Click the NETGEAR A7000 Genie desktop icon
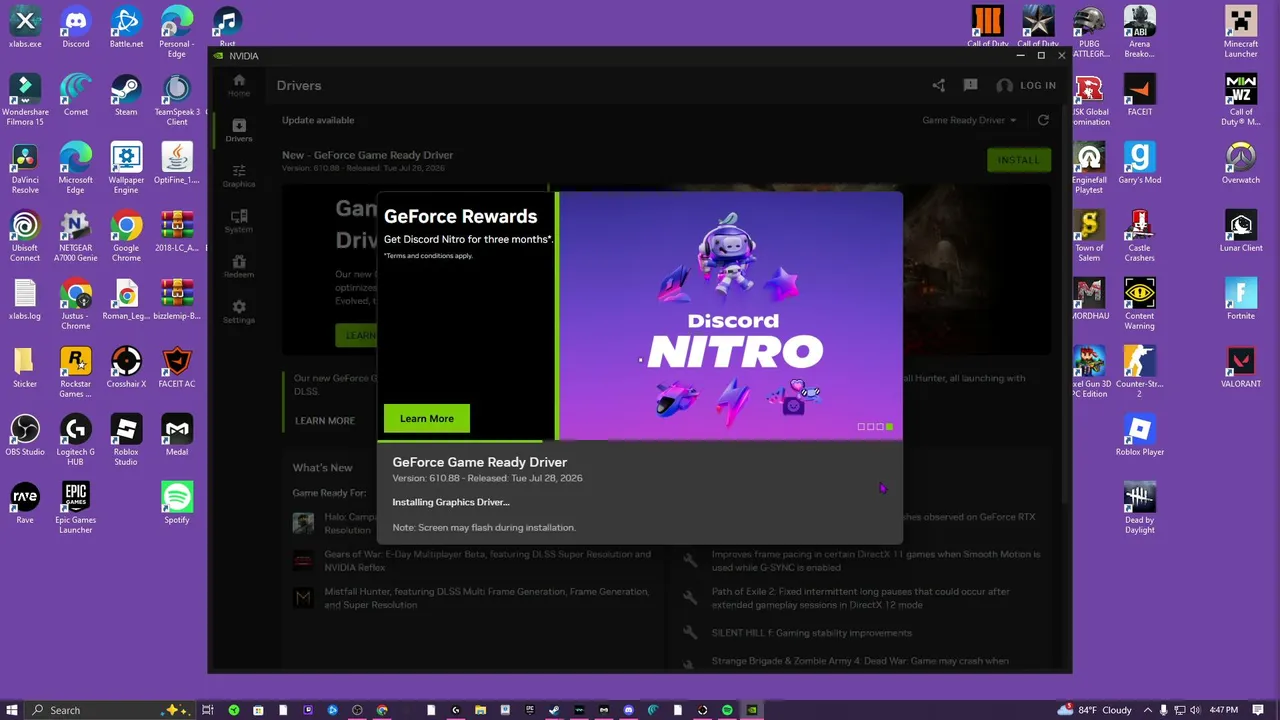This screenshot has width=1280, height=720. [x=76, y=235]
